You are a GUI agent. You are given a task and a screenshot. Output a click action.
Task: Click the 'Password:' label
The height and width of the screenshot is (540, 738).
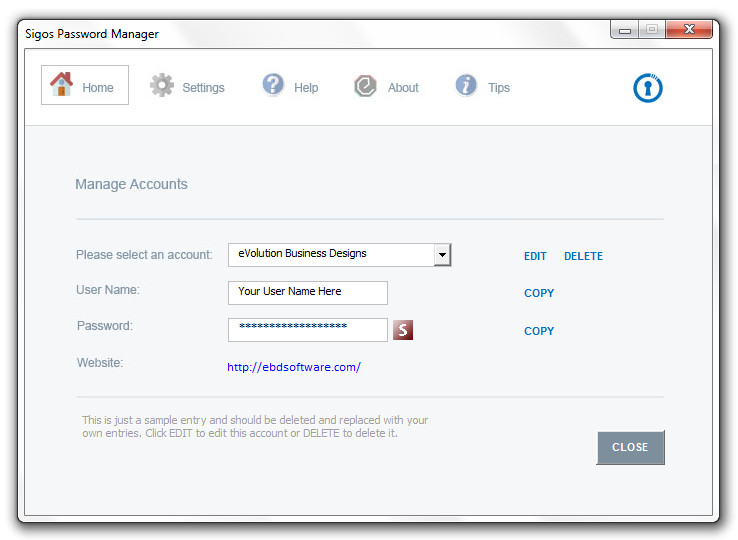click(x=104, y=326)
